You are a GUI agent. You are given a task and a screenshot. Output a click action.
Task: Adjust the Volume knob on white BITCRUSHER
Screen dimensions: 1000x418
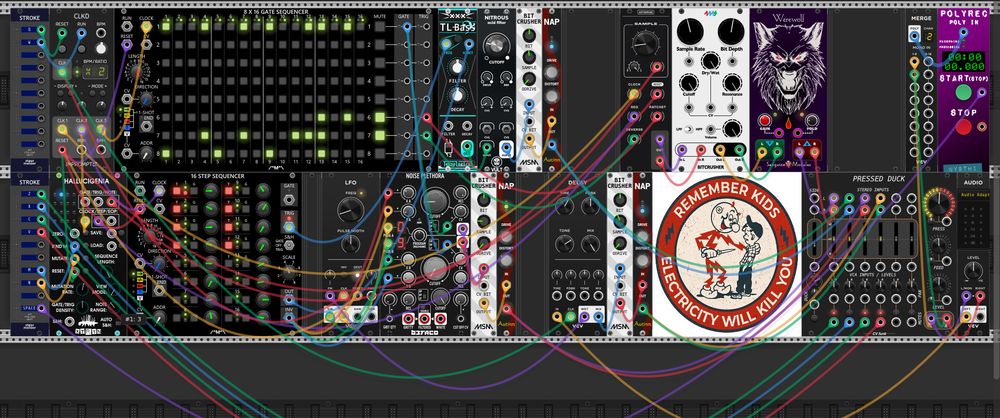730,128
